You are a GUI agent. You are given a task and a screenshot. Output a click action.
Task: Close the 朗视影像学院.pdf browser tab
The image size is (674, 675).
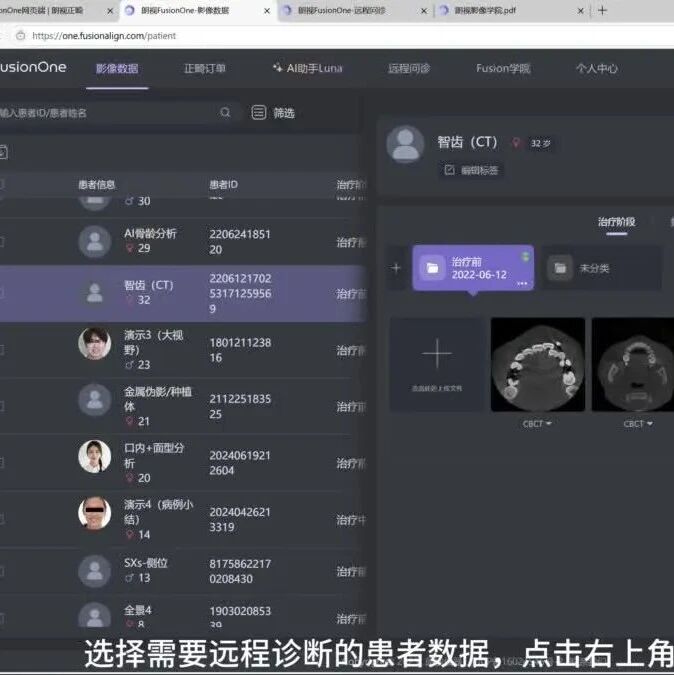[x=581, y=11]
